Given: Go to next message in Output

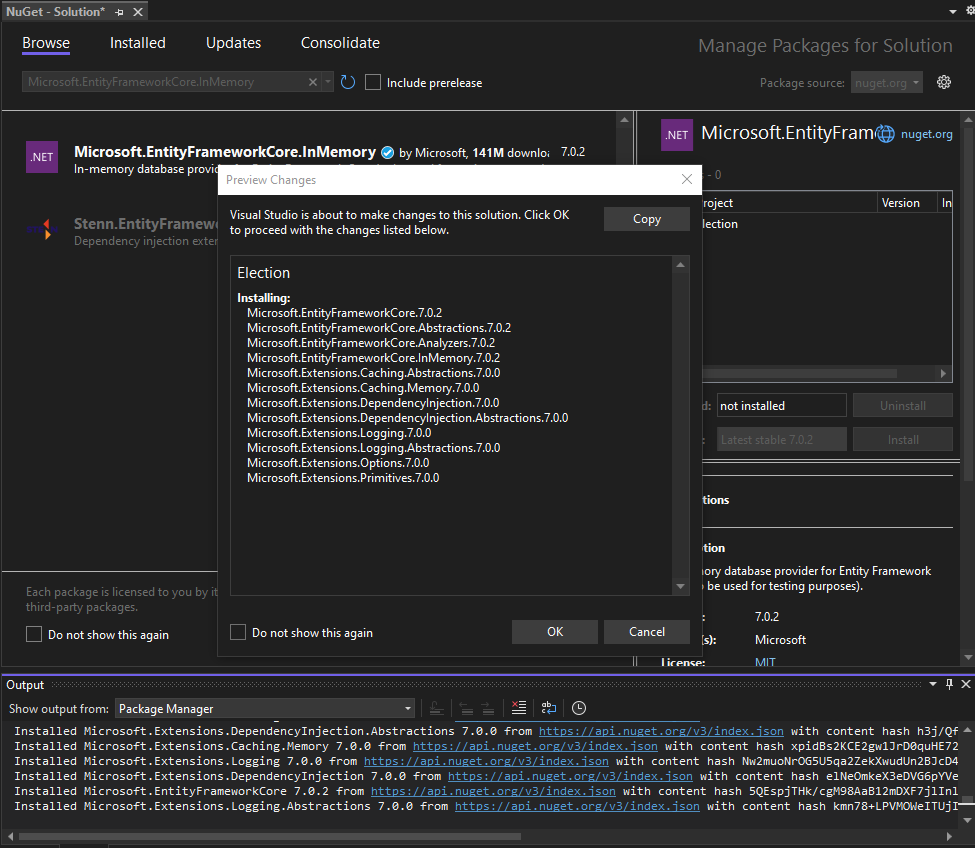Looking at the screenshot, I should tap(486, 708).
